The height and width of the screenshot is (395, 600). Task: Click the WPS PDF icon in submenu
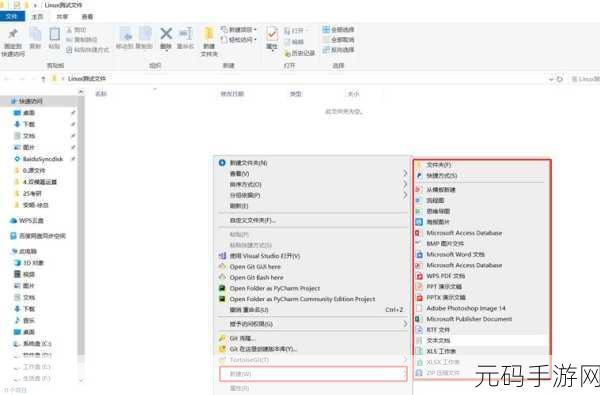coord(419,276)
